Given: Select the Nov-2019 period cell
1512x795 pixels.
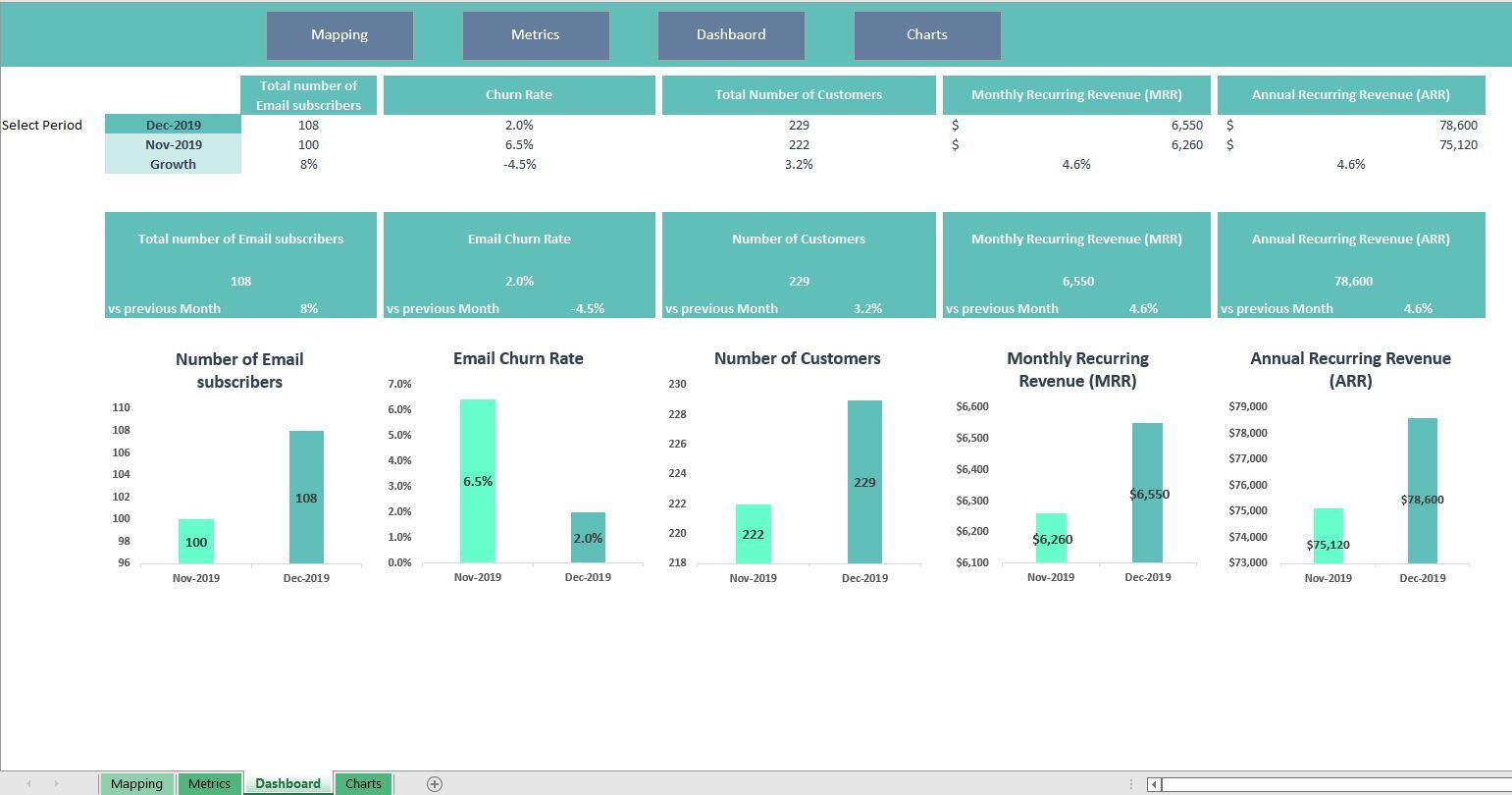Looking at the screenshot, I should [173, 144].
